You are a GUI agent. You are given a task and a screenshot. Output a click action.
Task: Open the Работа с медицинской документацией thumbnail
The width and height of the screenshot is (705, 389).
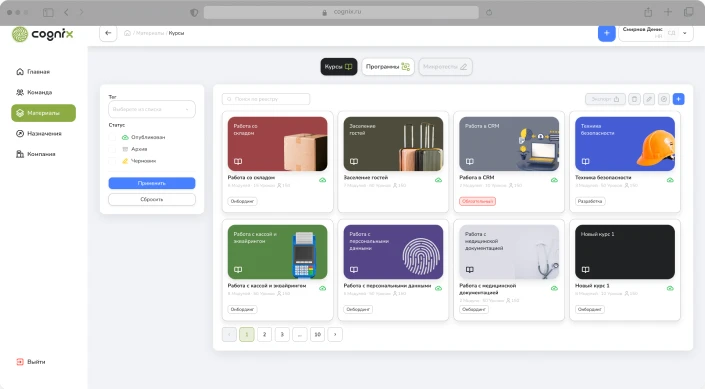(x=509, y=252)
